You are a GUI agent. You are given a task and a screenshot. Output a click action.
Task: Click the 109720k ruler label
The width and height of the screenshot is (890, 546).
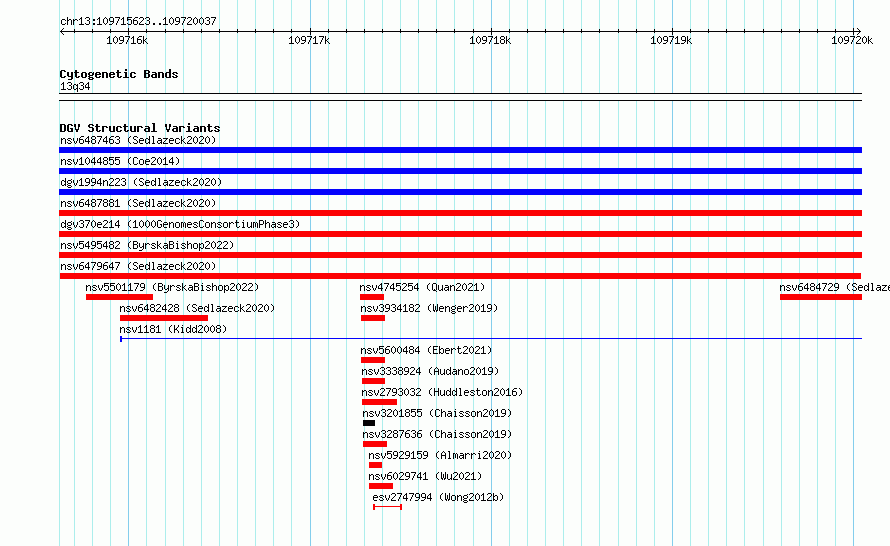pyautogui.click(x=852, y=40)
